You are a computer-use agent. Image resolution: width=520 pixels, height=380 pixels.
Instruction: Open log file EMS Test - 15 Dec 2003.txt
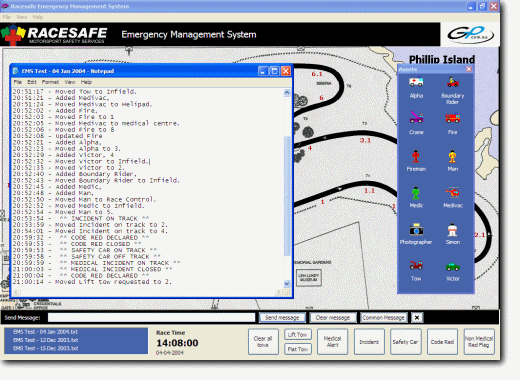(45, 348)
